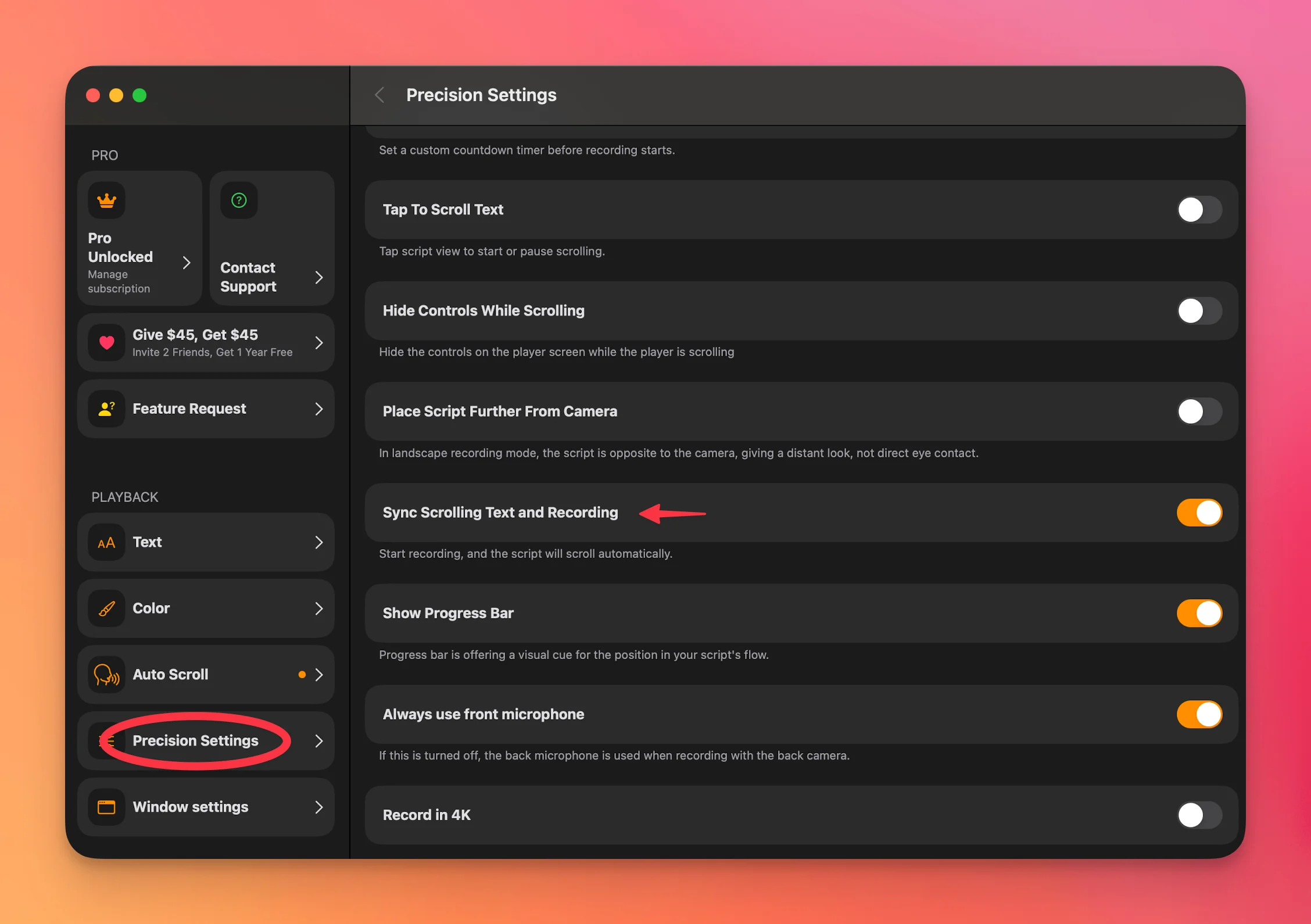This screenshot has height=924, width=1311.
Task: Select the AA Text settings icon
Action: (x=106, y=542)
